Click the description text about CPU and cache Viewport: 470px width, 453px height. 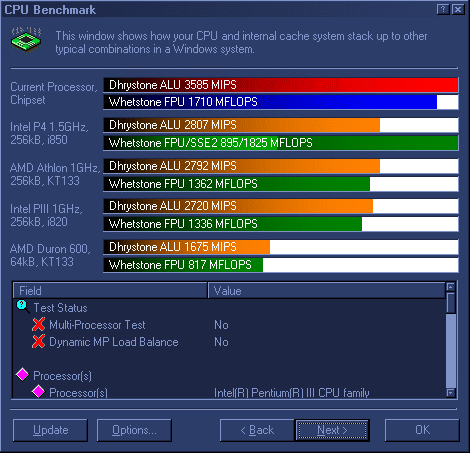(241, 42)
